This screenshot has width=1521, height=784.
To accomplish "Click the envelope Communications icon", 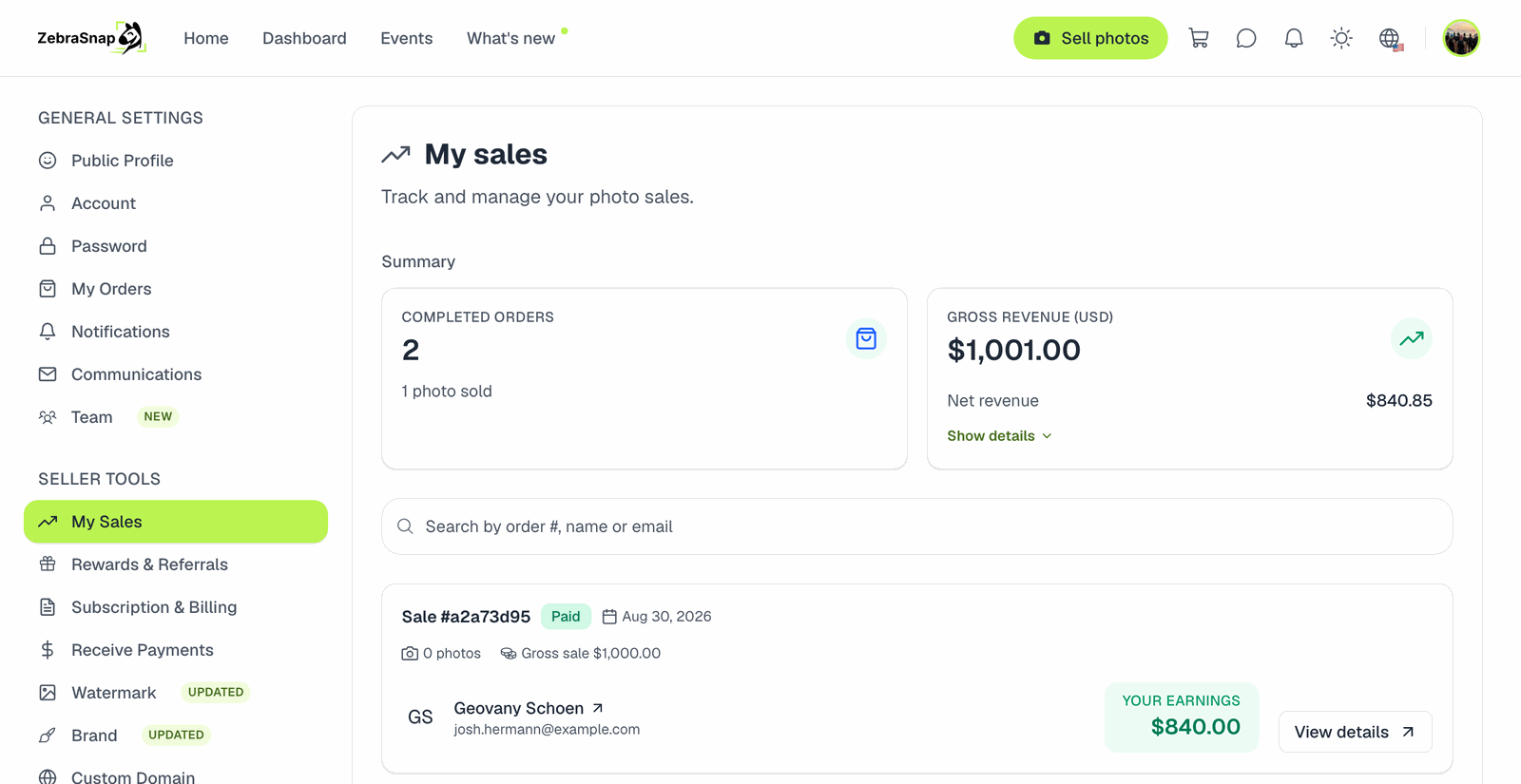I will coord(48,374).
